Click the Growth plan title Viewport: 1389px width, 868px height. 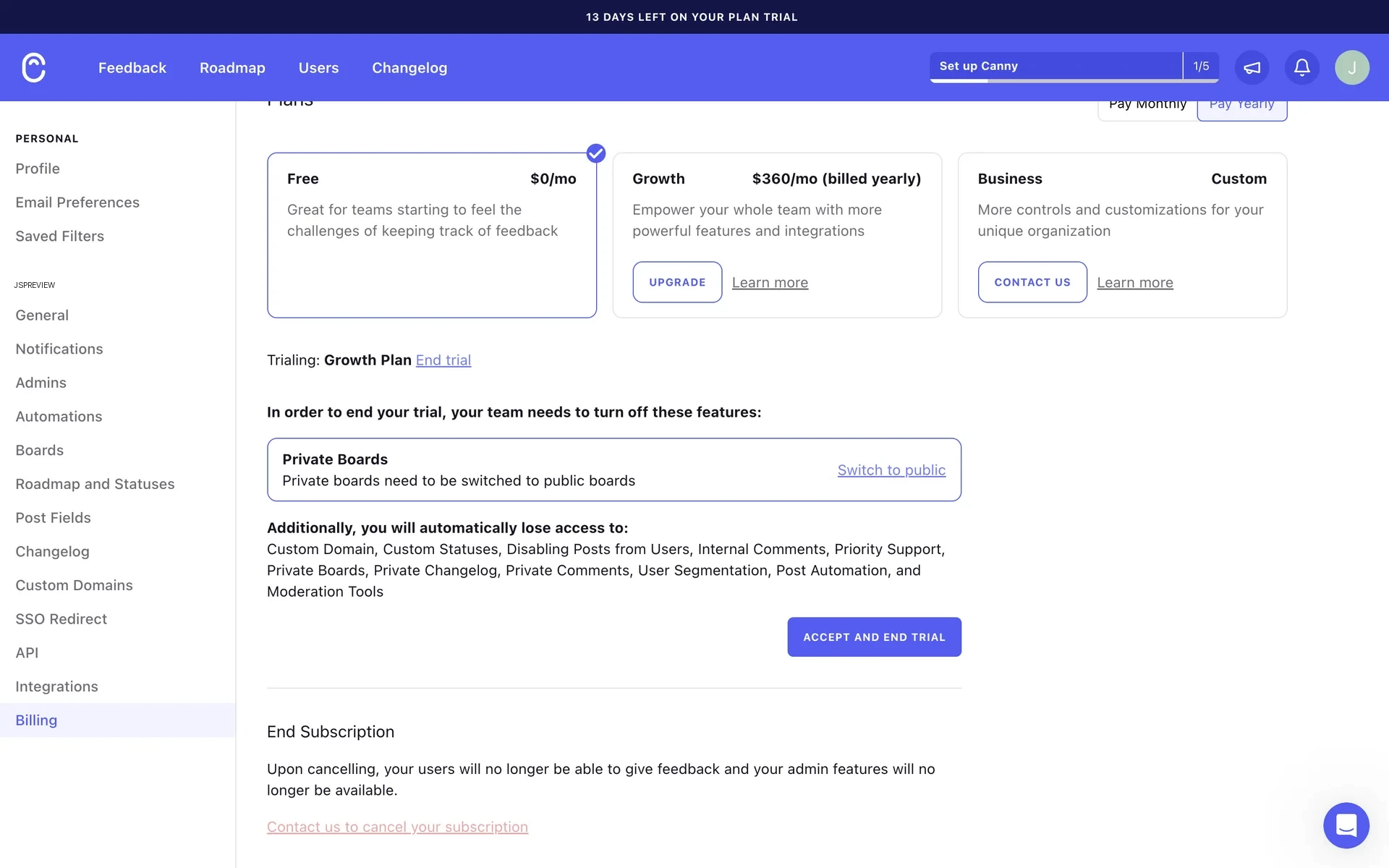coord(658,179)
